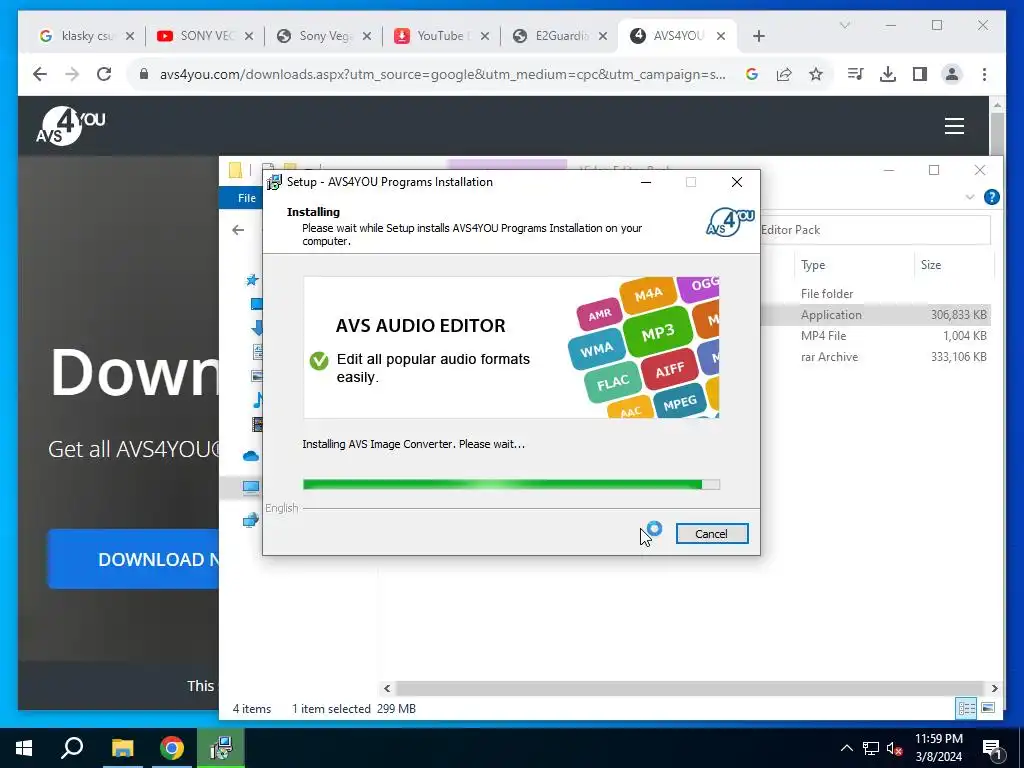
Task: Click the setup installer taskbar icon
Action: click(x=221, y=748)
